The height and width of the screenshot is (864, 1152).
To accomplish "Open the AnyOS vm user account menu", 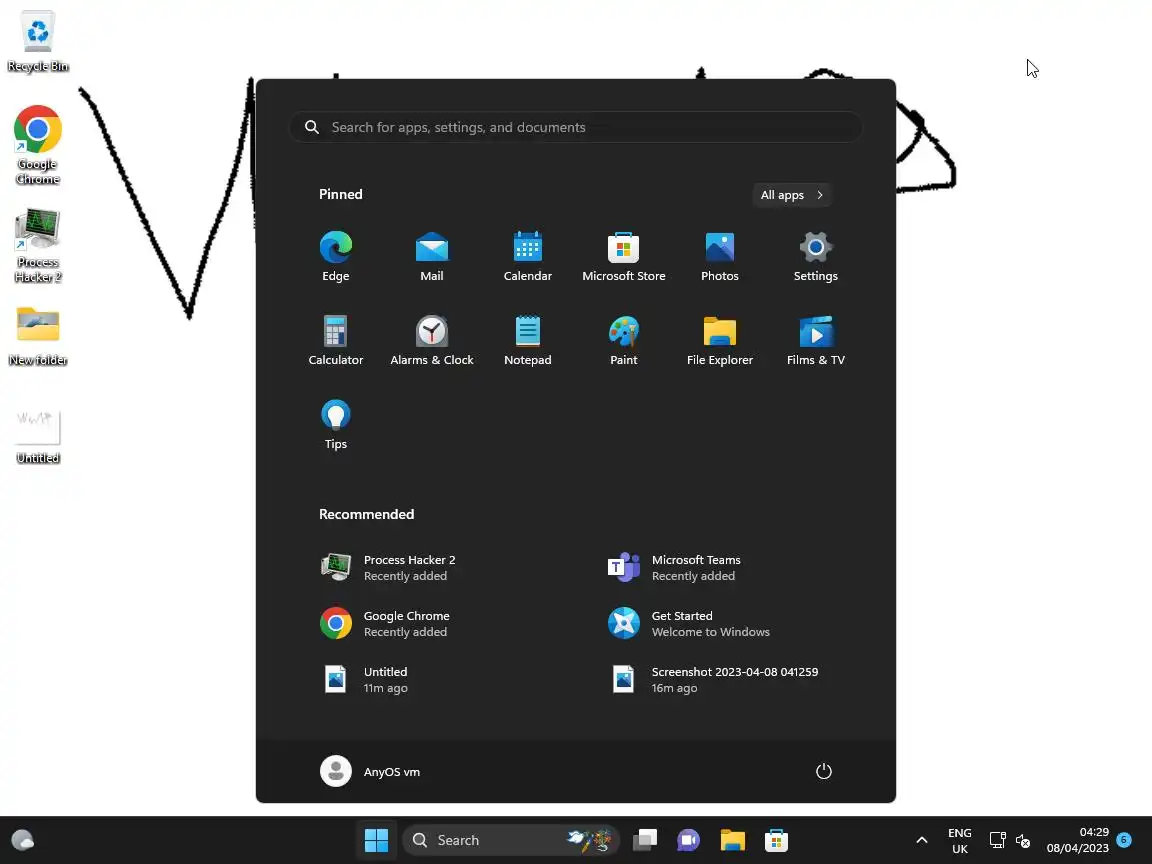I will tap(371, 771).
